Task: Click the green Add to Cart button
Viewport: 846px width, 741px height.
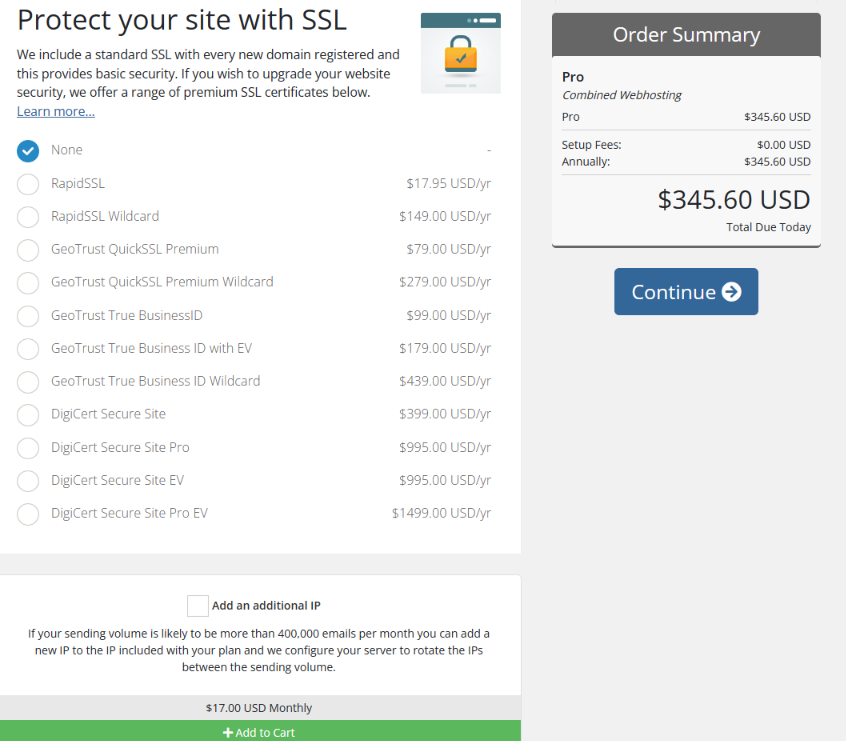Action: click(x=260, y=731)
